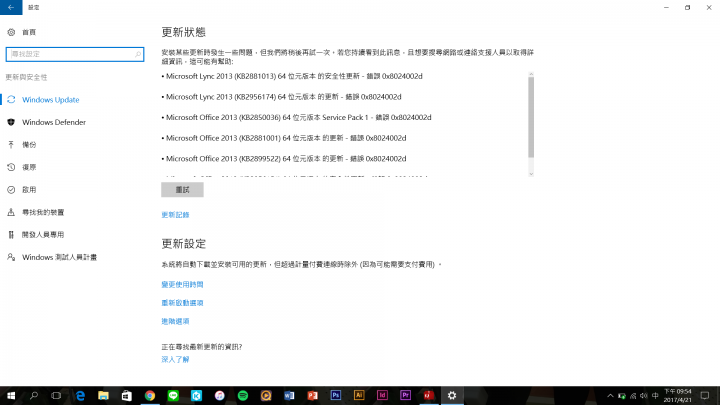Open the 深入了解 learn more link
Screen dimensions: 720x405
tap(175, 359)
